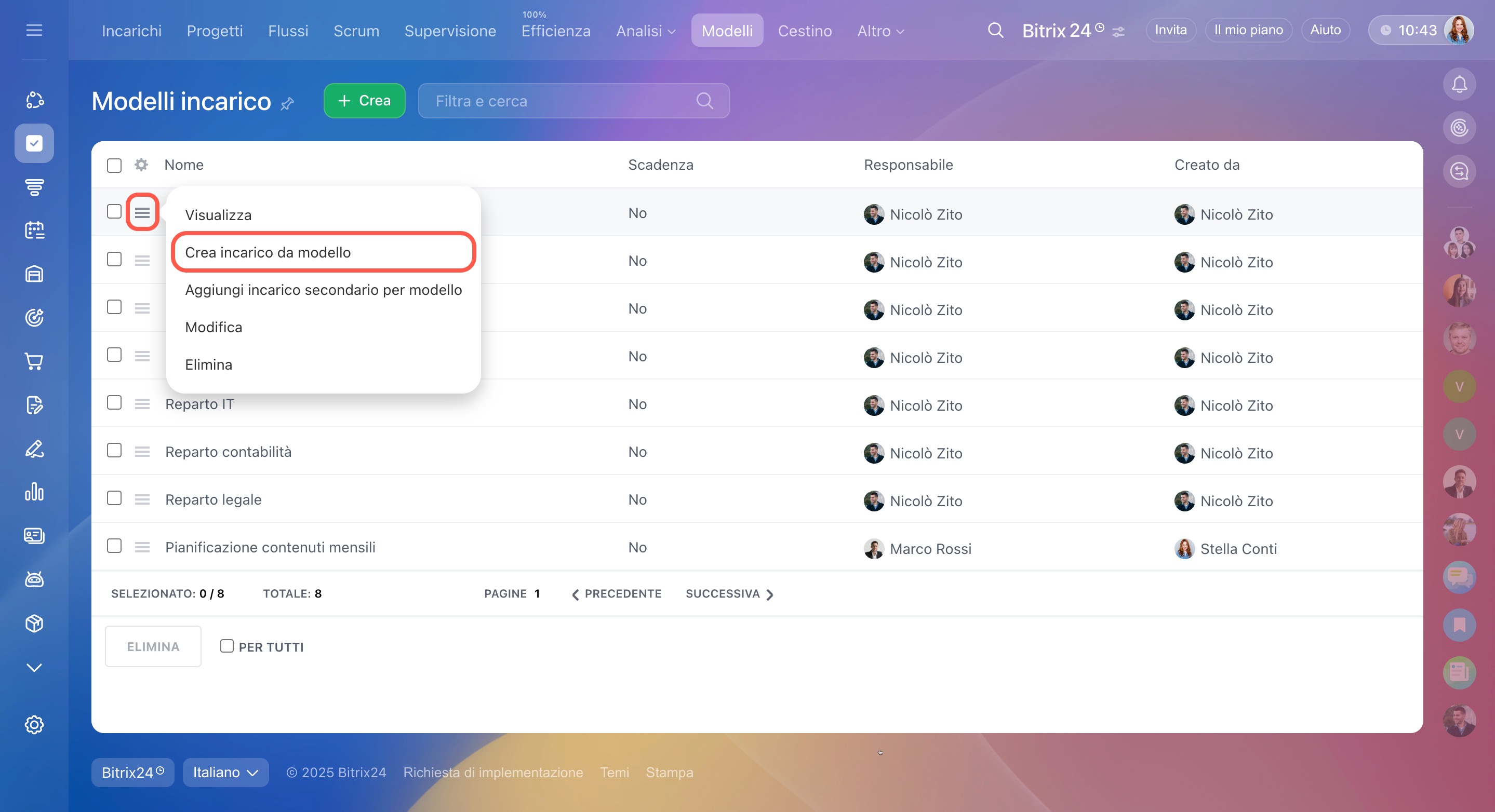1495x812 pixels.
Task: Expand the Altro dropdown menu
Action: pyautogui.click(x=880, y=31)
